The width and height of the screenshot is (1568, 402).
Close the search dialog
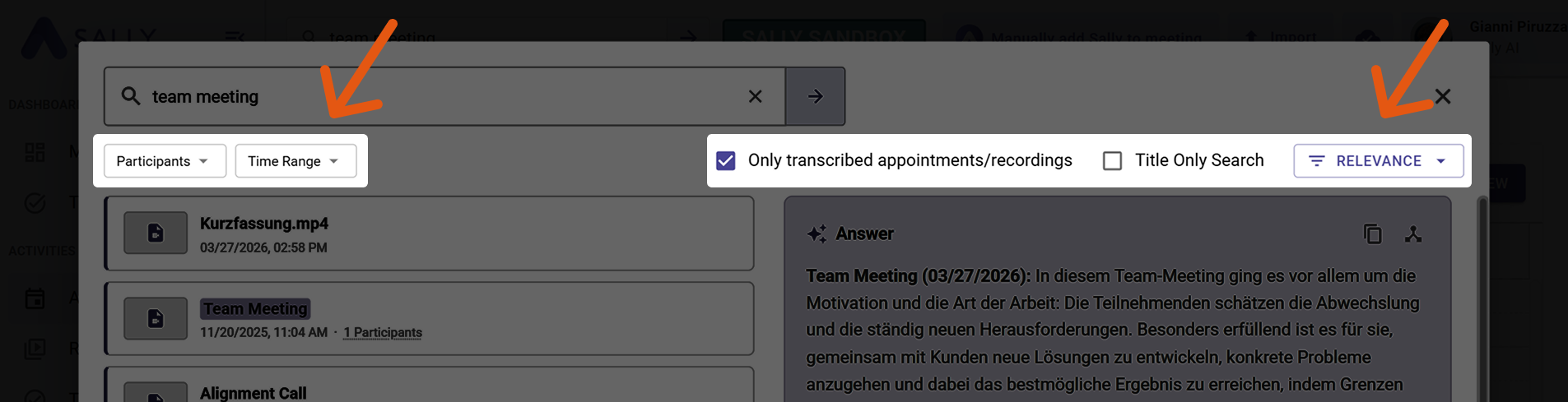(1442, 96)
